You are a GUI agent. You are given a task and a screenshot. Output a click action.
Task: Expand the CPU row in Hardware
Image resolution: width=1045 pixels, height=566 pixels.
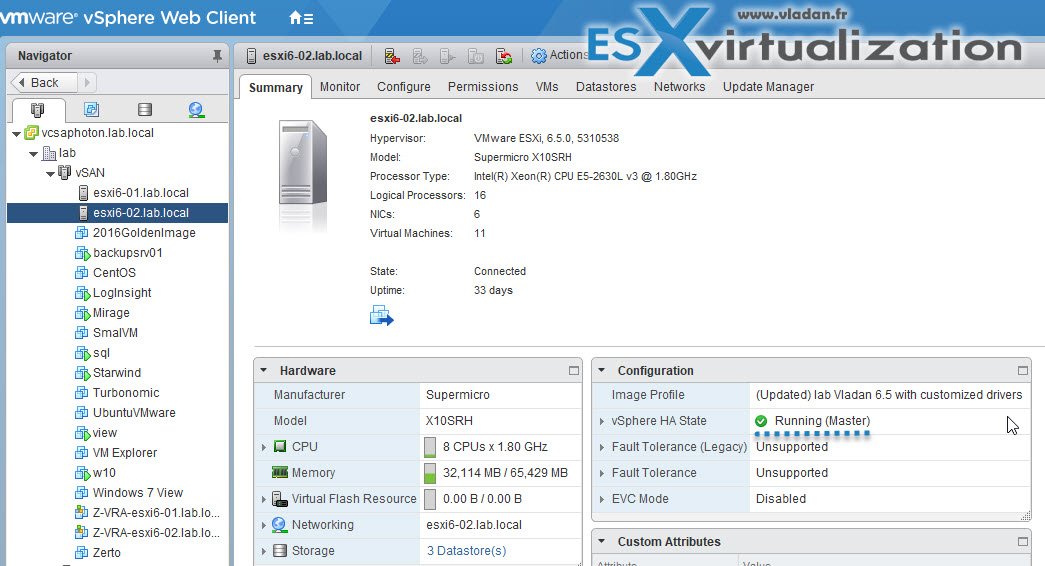point(264,447)
